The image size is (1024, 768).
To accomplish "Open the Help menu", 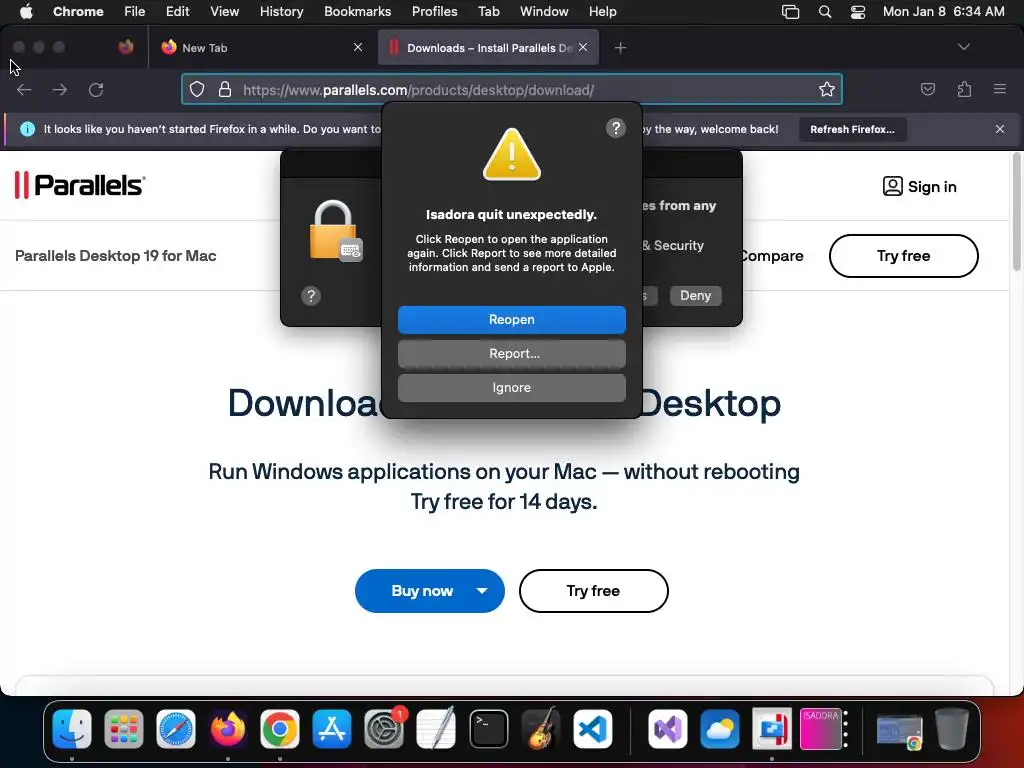I will click(x=602, y=12).
